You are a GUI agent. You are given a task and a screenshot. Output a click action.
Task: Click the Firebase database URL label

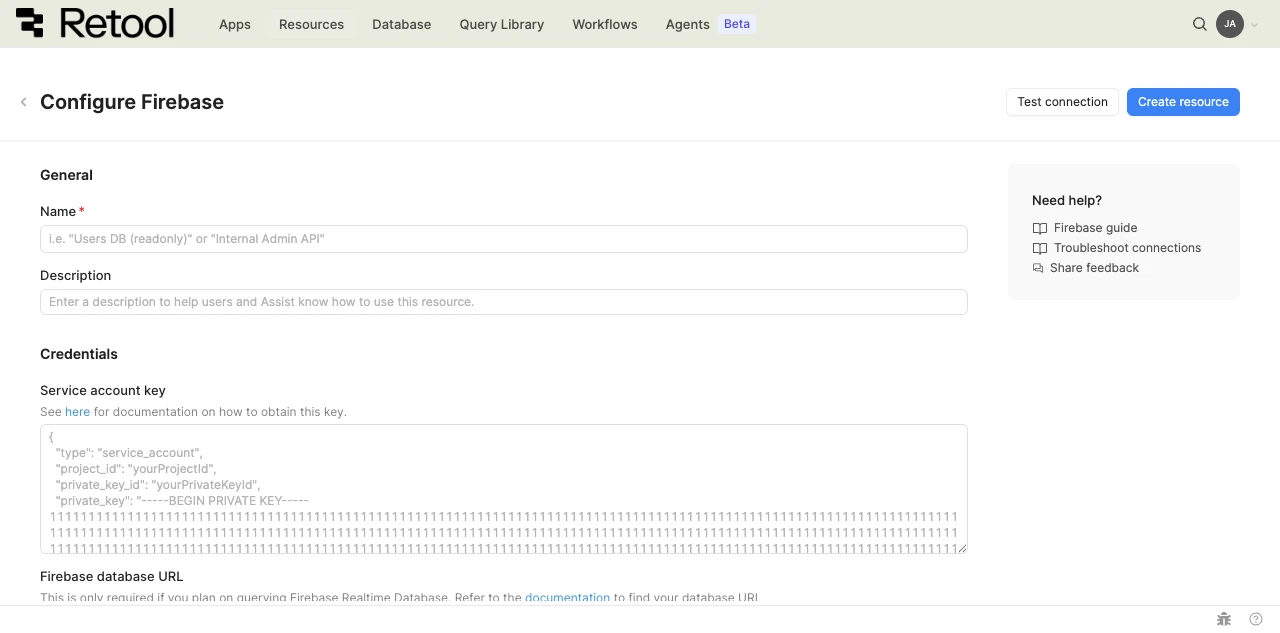pos(112,576)
